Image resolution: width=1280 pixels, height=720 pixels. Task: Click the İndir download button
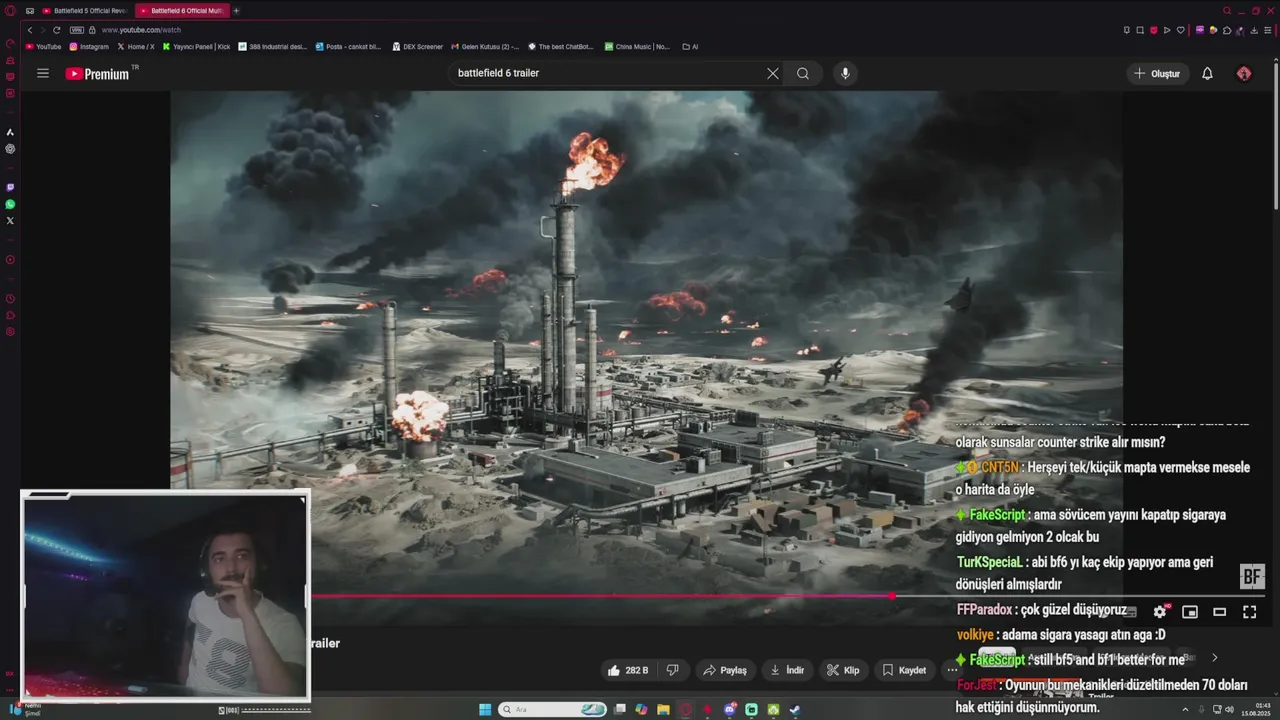787,670
